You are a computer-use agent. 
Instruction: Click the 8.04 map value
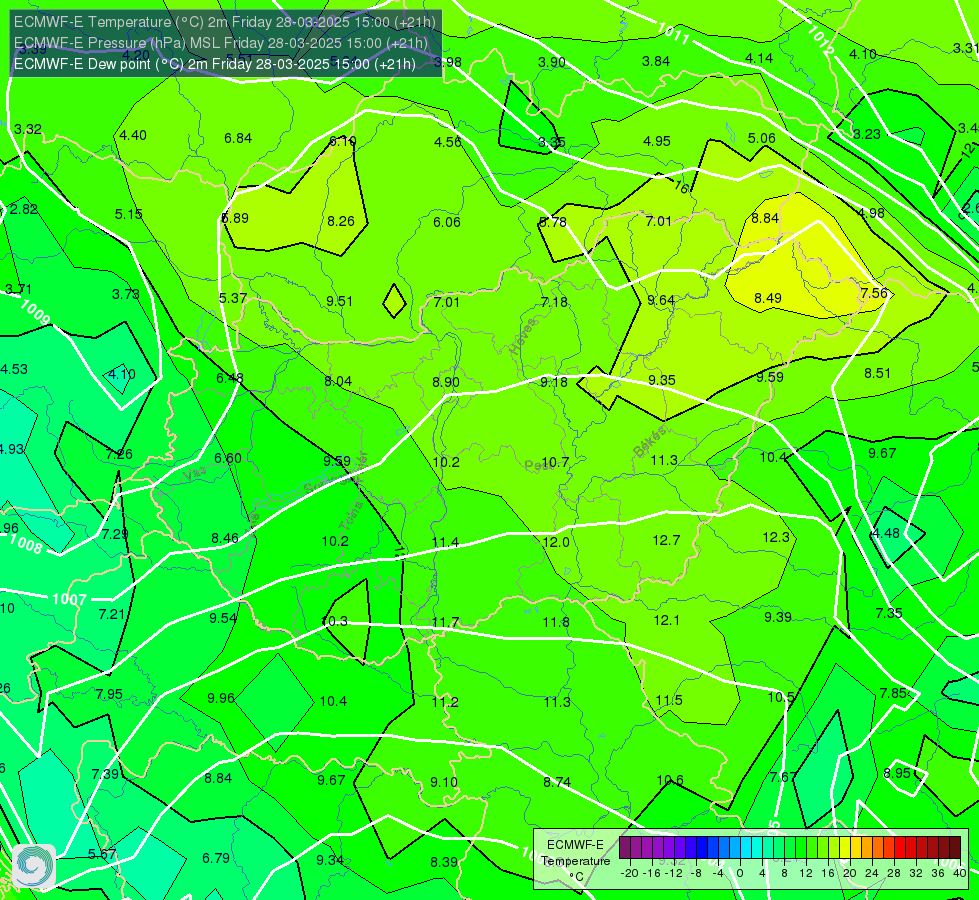pyautogui.click(x=338, y=381)
